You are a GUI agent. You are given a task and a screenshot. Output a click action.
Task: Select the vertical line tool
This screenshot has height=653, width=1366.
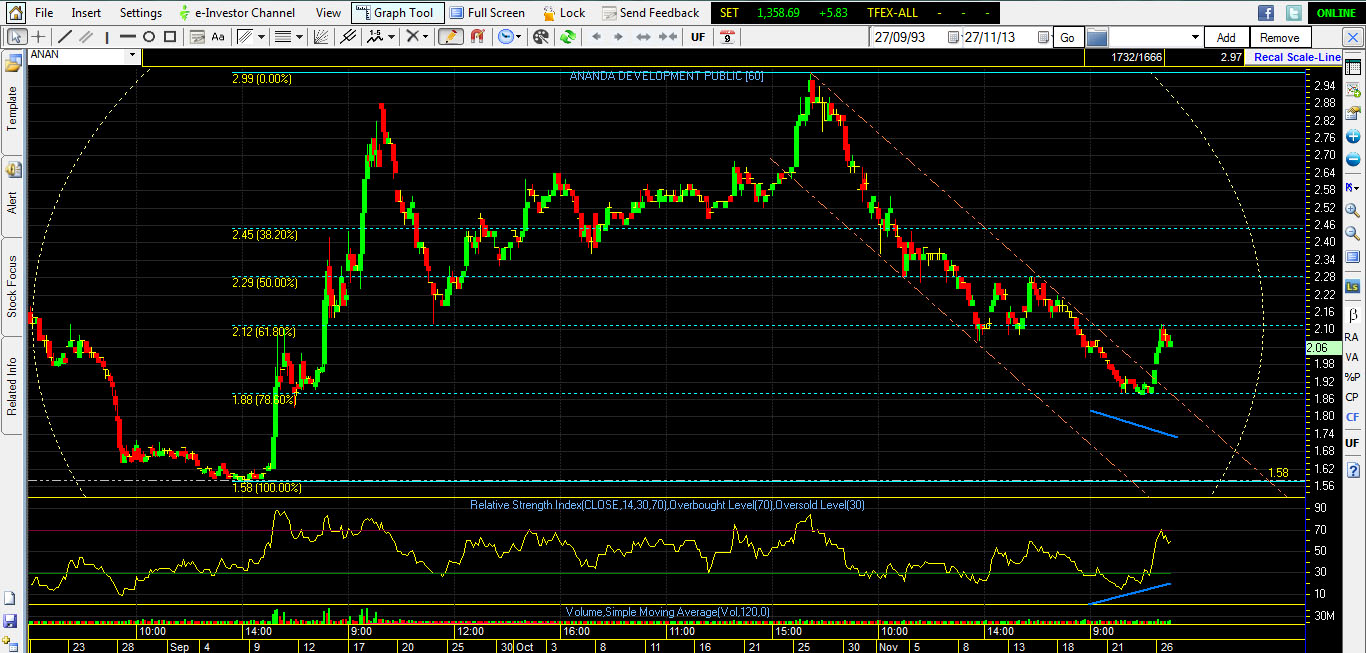point(105,37)
